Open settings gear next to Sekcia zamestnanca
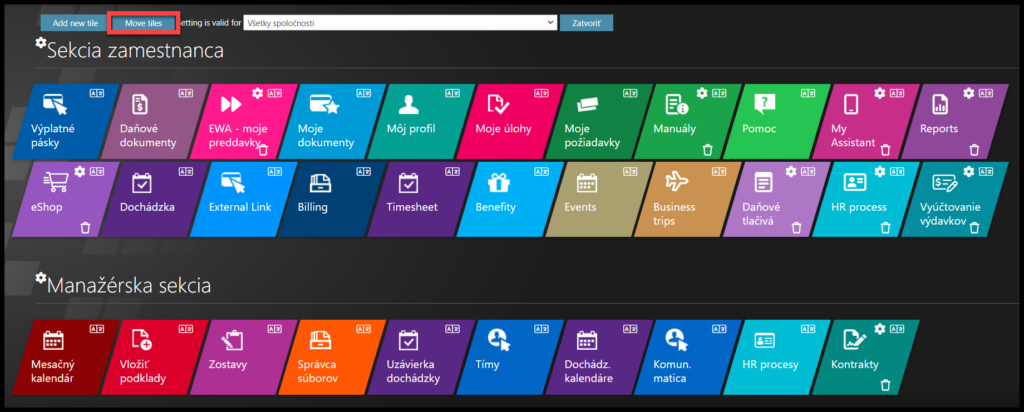Screen dimensions: 1024x412 coord(41,43)
